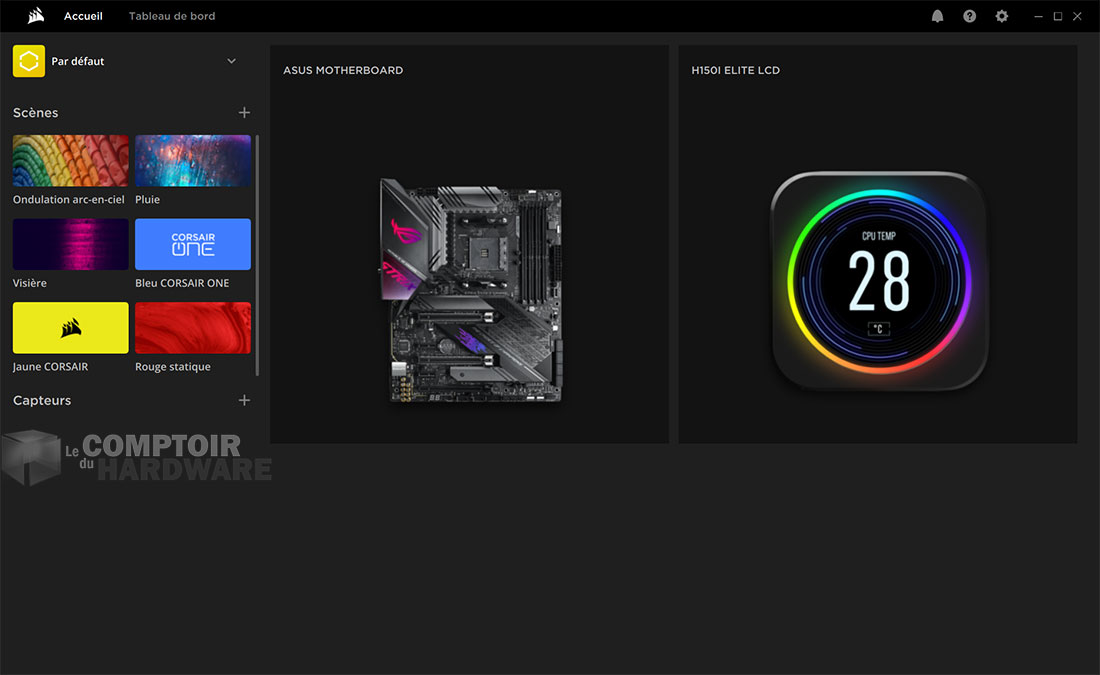Click the scenes list scrollbar
The image size is (1100, 675).
(x=257, y=255)
